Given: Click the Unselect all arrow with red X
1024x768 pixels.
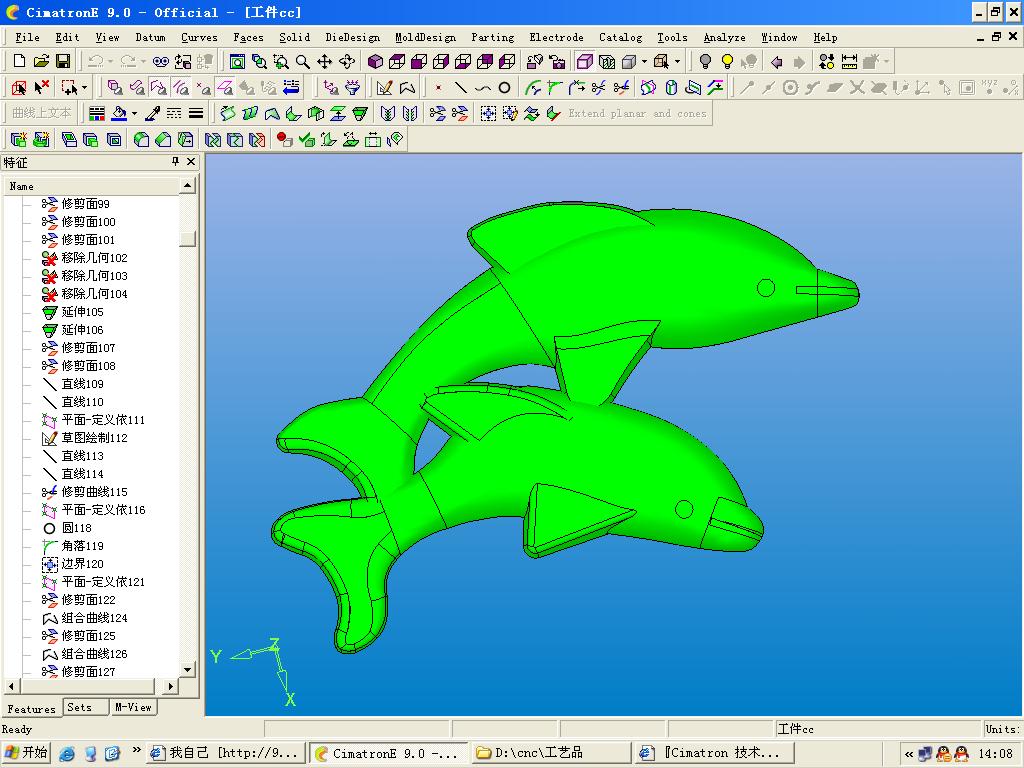Looking at the screenshot, I should coord(42,88).
